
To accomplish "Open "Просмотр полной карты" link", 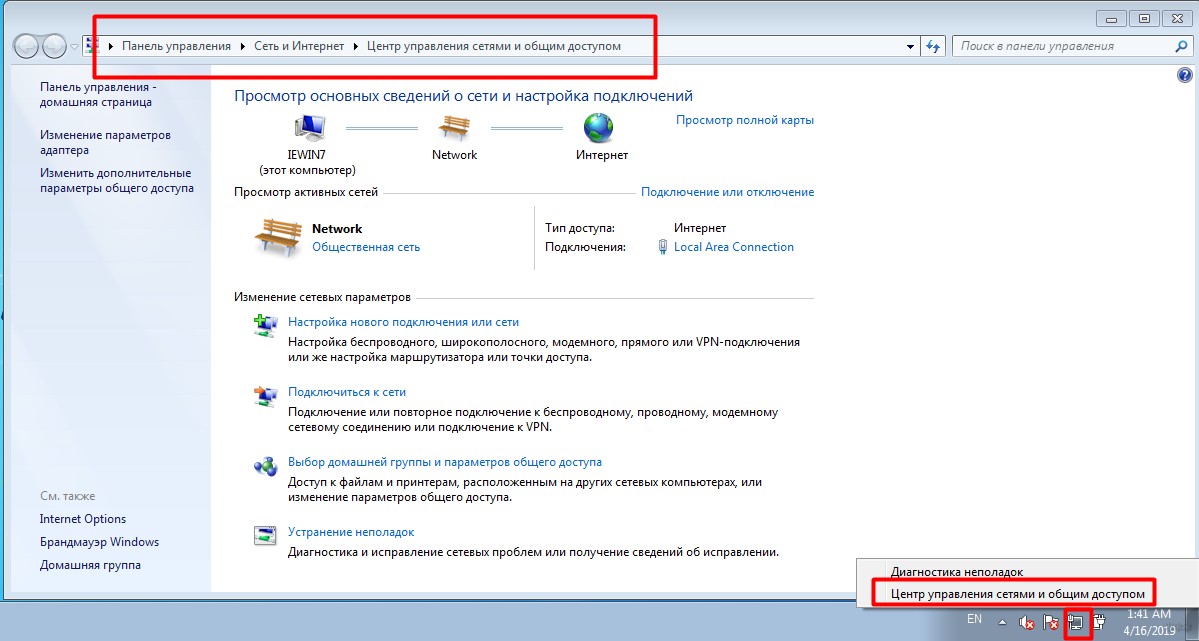I will (x=744, y=120).
